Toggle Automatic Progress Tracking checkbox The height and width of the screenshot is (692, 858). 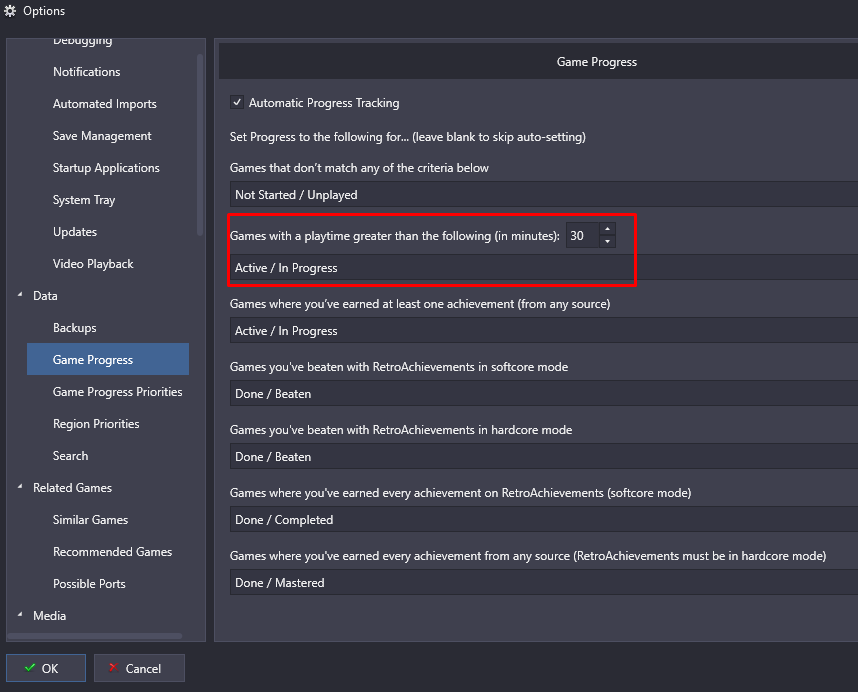pos(237,103)
